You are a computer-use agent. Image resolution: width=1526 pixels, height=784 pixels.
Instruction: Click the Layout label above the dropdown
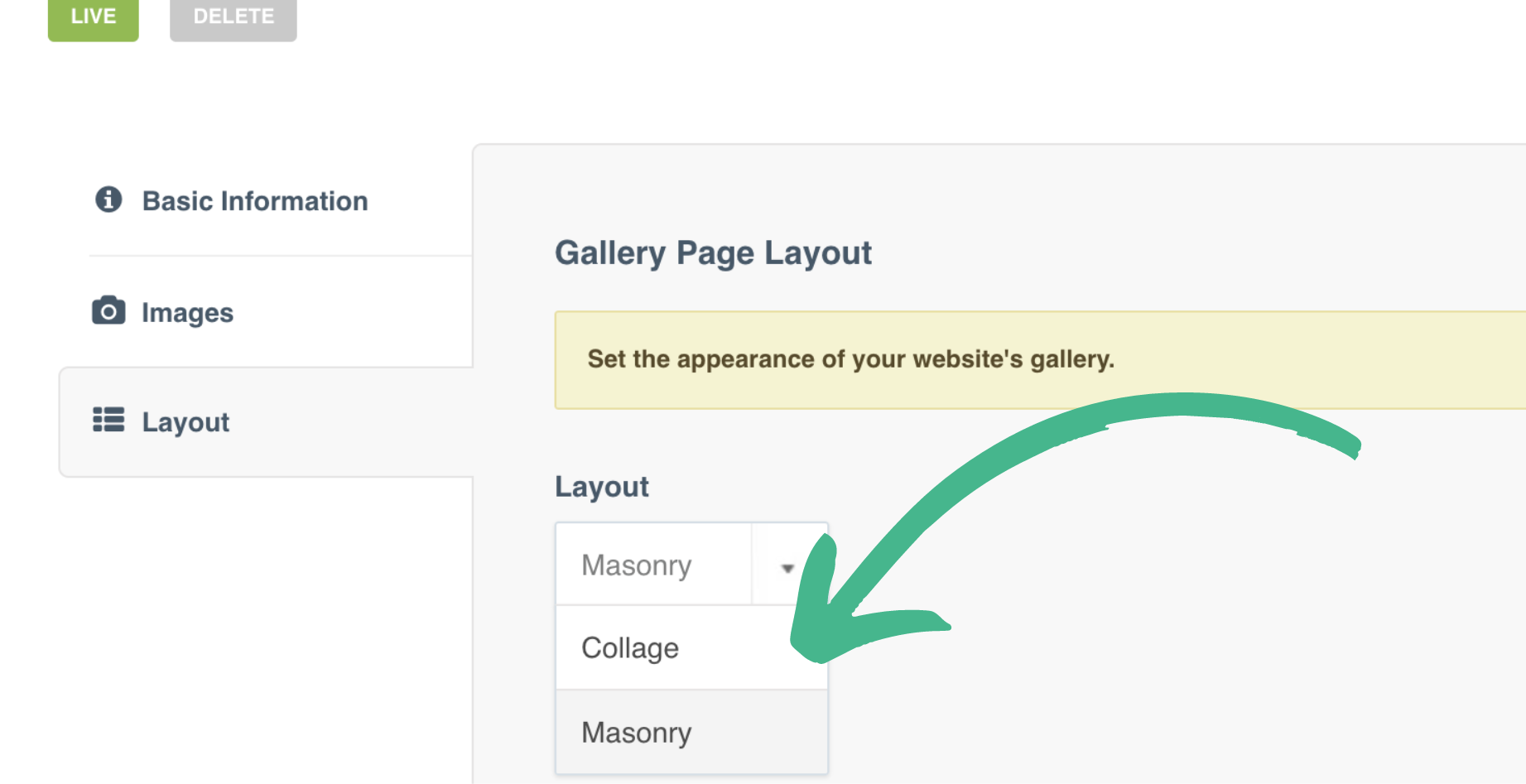point(602,487)
